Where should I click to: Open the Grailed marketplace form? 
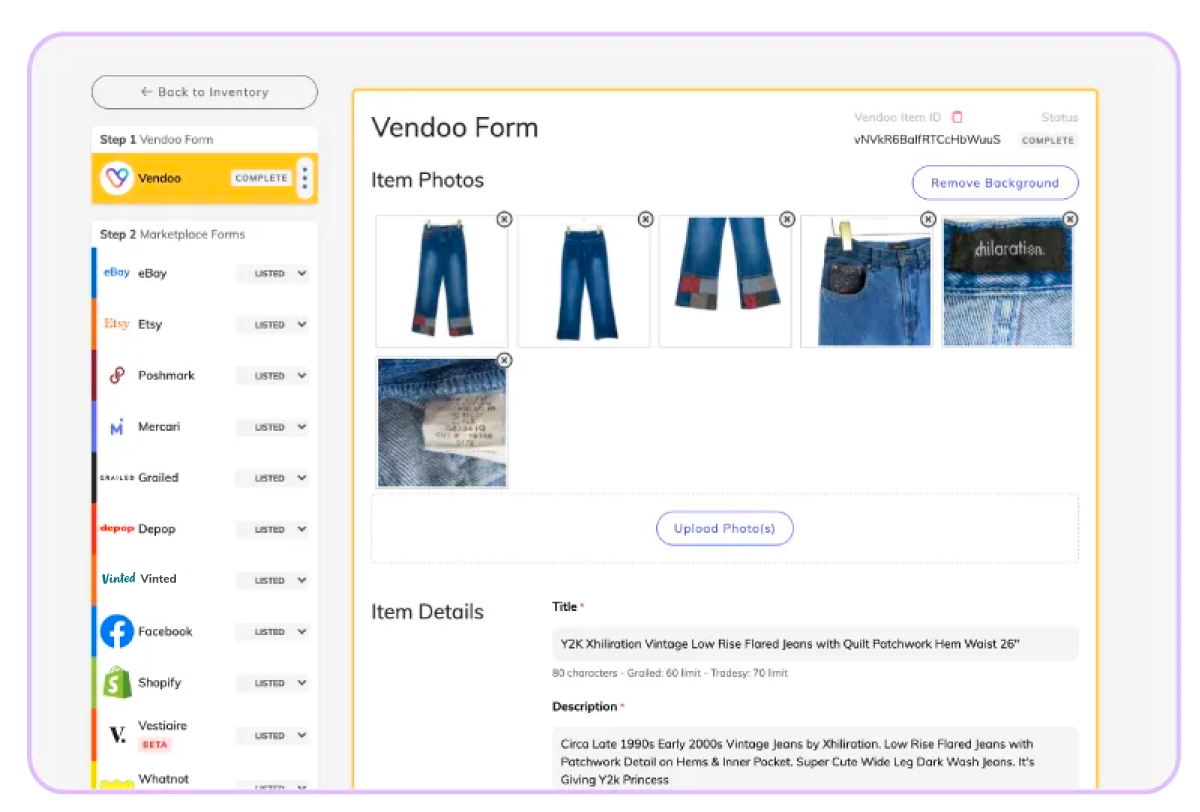[x=158, y=478]
